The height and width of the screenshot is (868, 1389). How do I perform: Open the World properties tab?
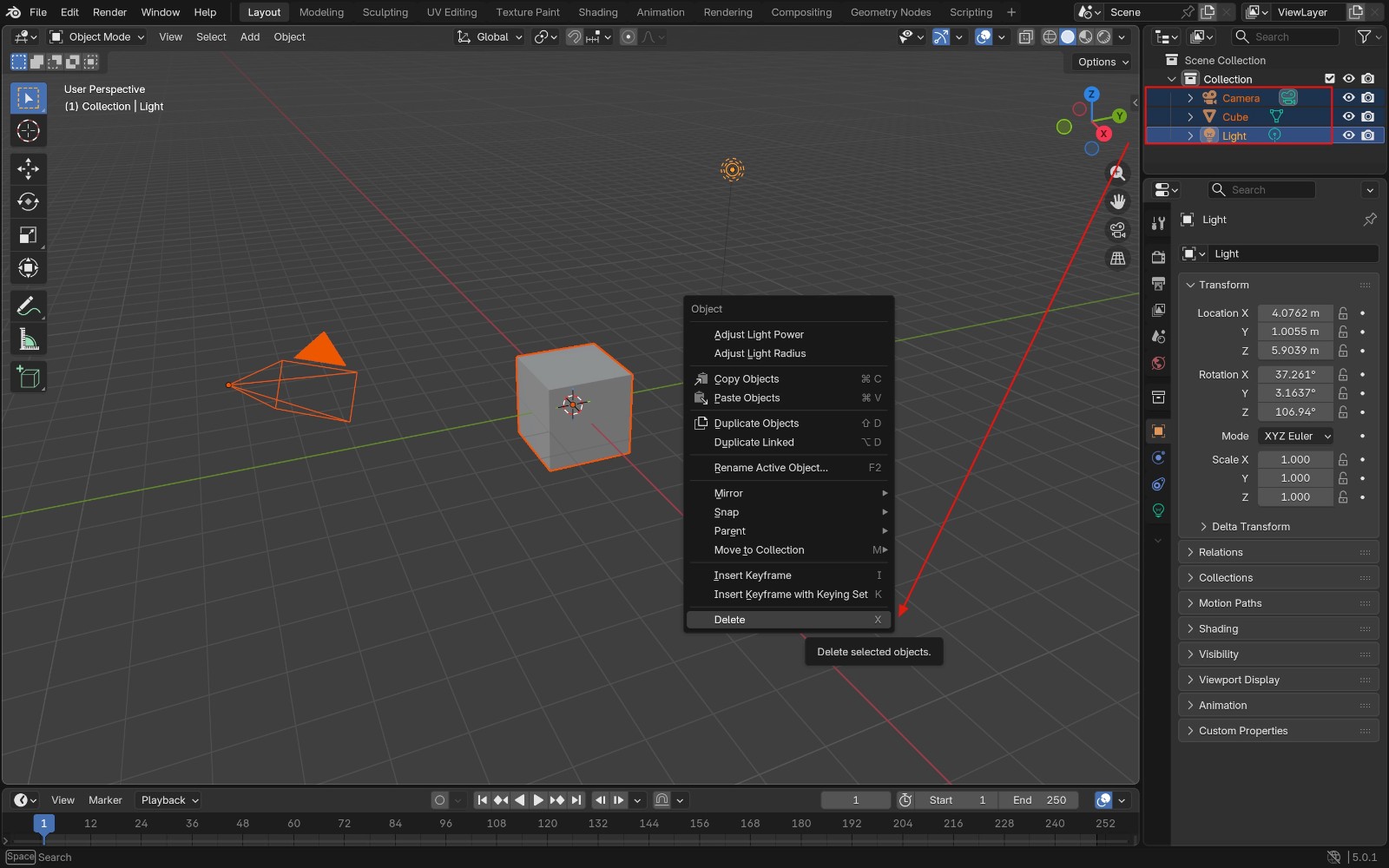1158,363
